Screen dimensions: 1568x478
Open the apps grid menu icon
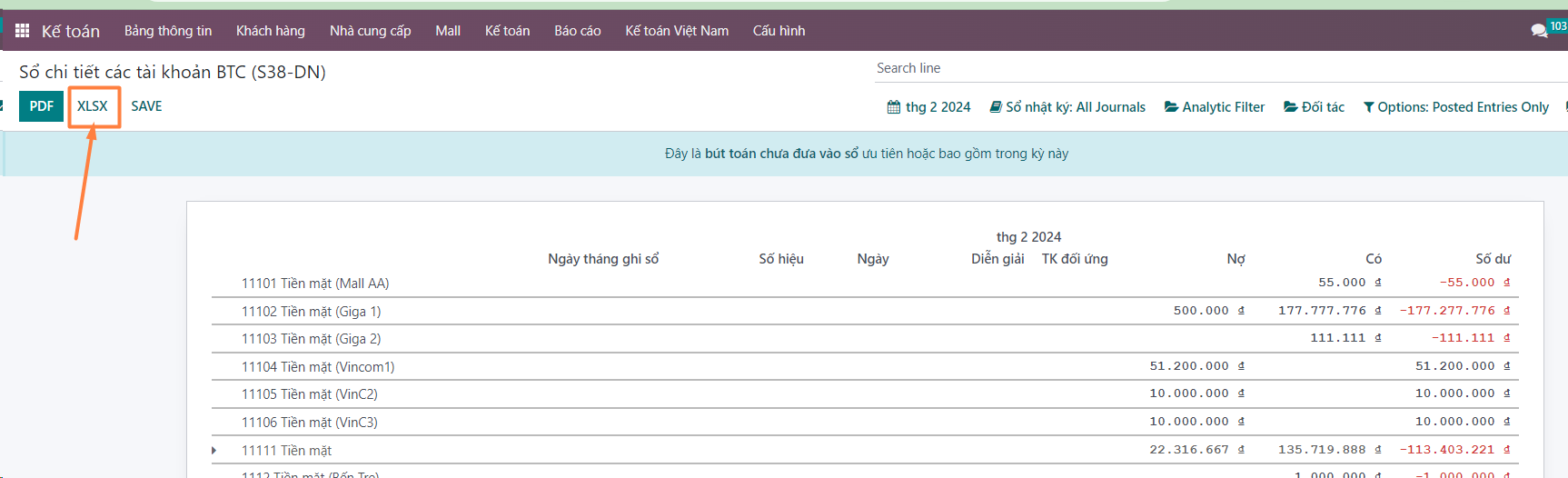tap(23, 31)
